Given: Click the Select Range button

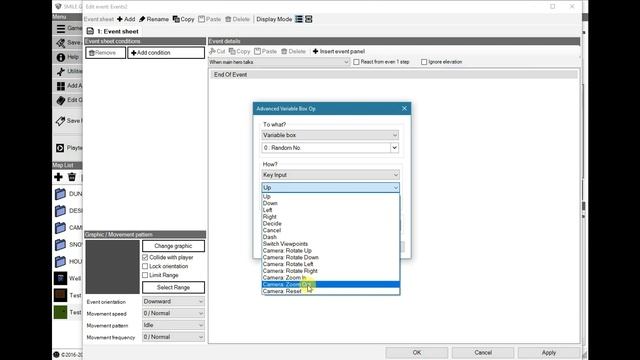Looking at the screenshot, I should click(173, 287).
